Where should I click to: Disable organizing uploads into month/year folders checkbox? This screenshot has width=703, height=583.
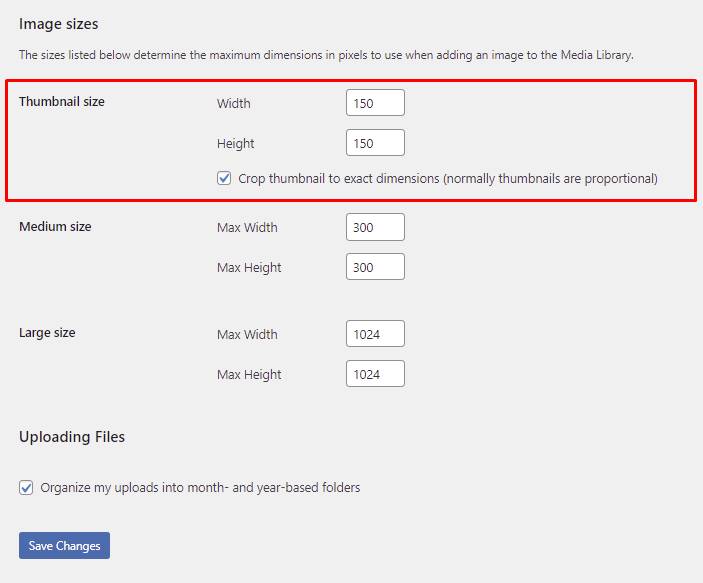point(26,488)
